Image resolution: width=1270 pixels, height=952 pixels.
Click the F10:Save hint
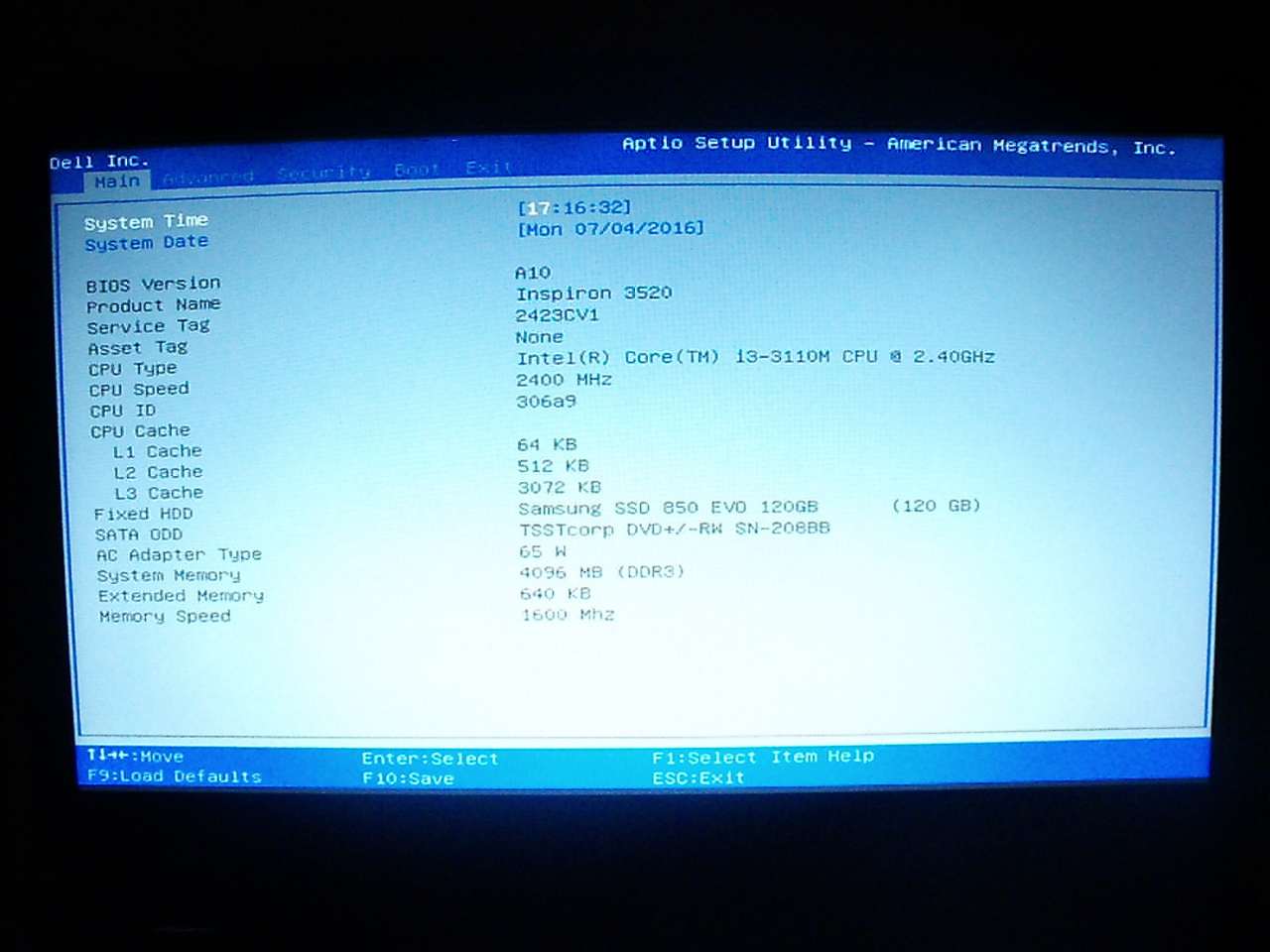(408, 778)
